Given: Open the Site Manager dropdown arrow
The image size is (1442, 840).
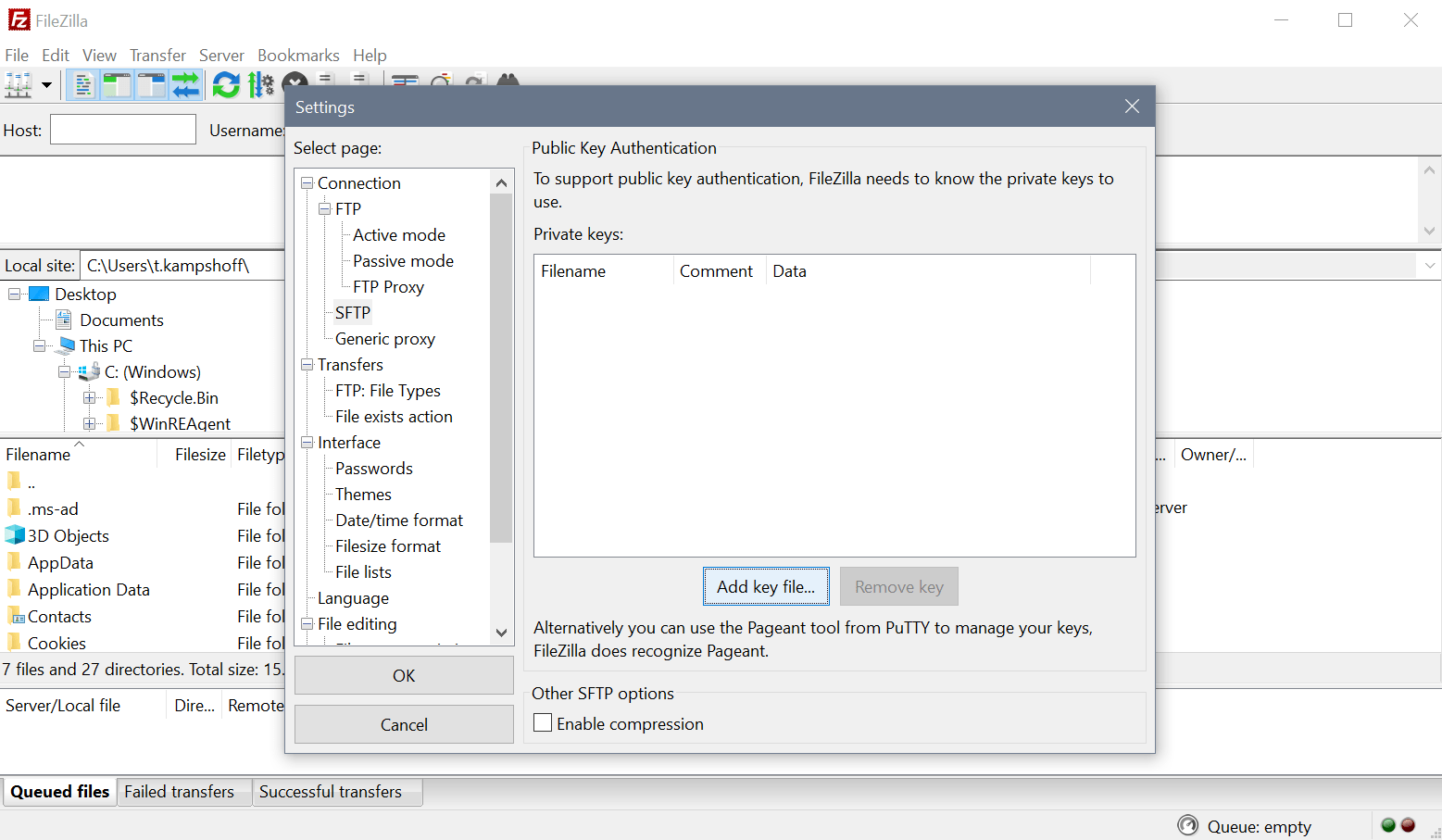Looking at the screenshot, I should click(x=46, y=85).
